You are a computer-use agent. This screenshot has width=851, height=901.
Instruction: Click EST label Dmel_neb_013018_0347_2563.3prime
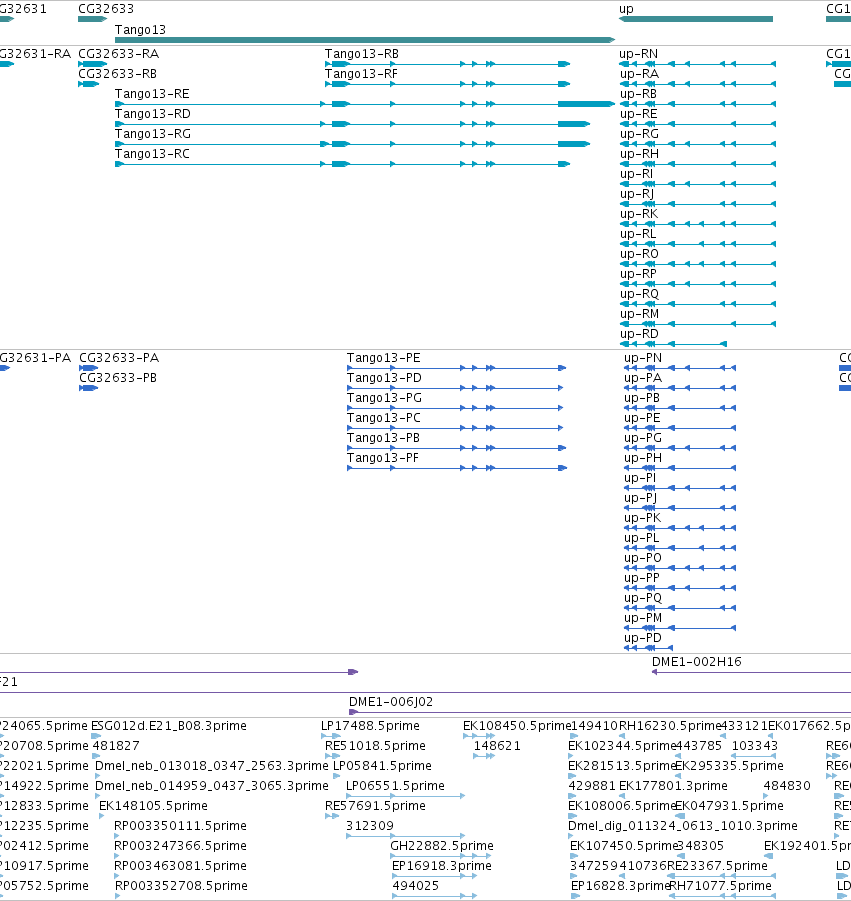pyautogui.click(x=211, y=766)
